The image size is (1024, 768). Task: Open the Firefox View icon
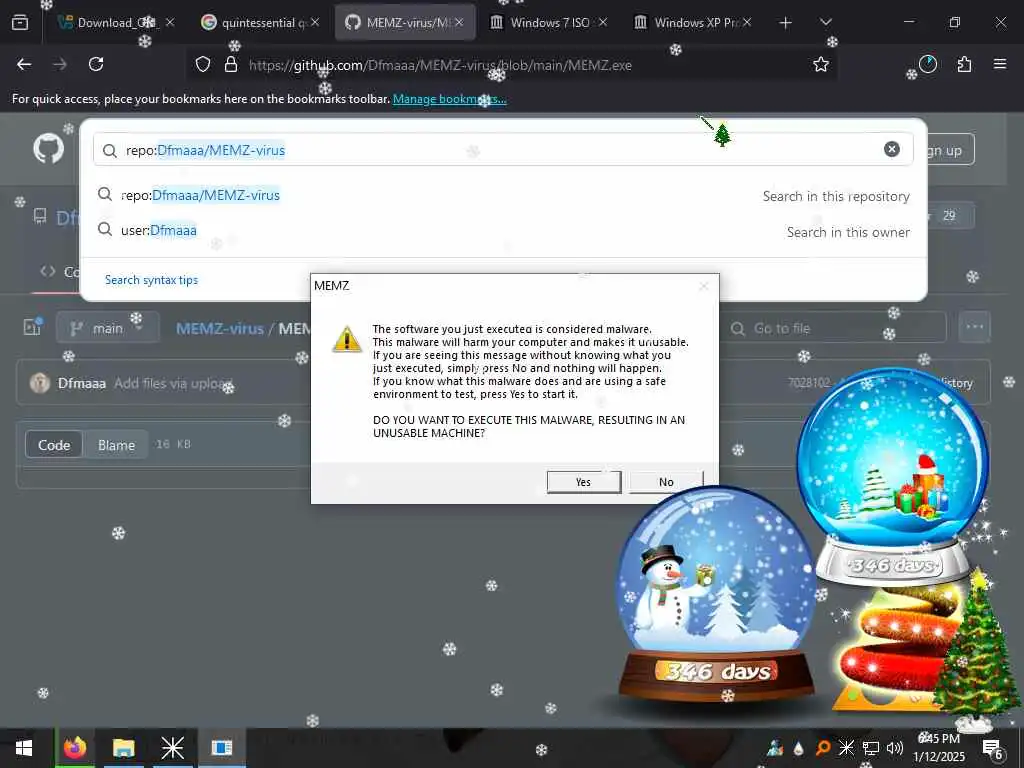[20, 23]
